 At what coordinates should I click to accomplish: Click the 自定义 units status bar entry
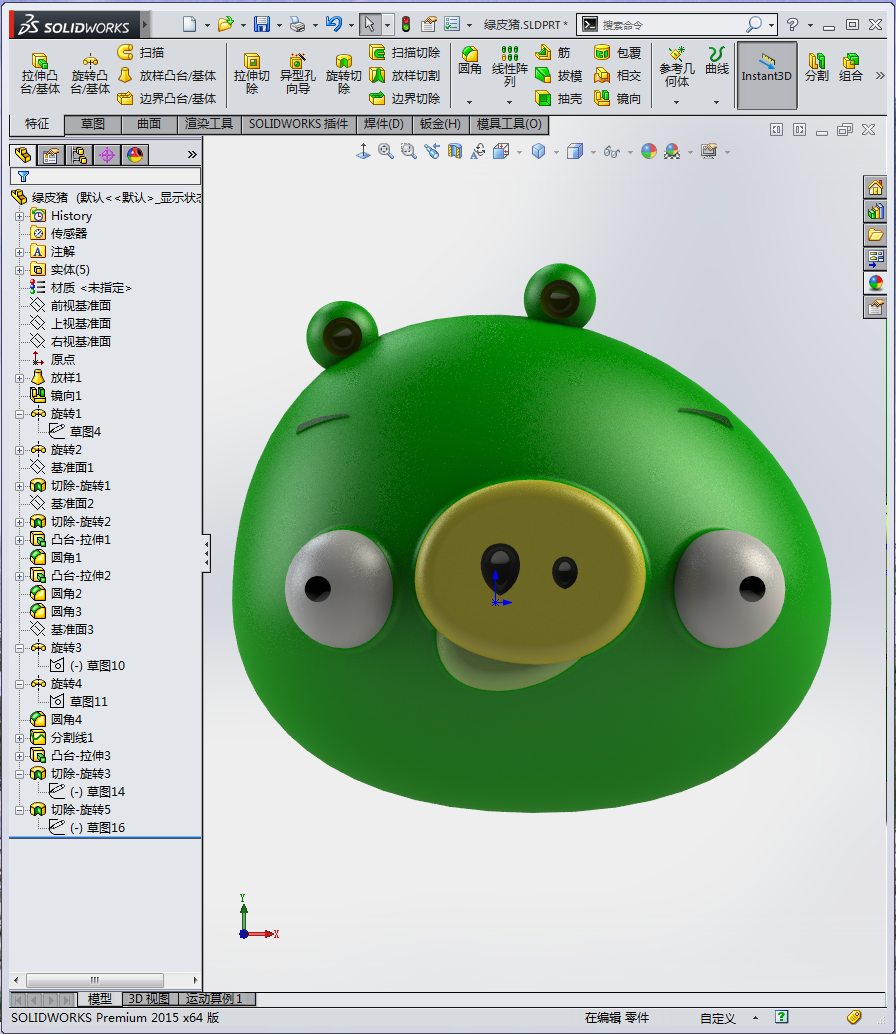click(x=717, y=1018)
